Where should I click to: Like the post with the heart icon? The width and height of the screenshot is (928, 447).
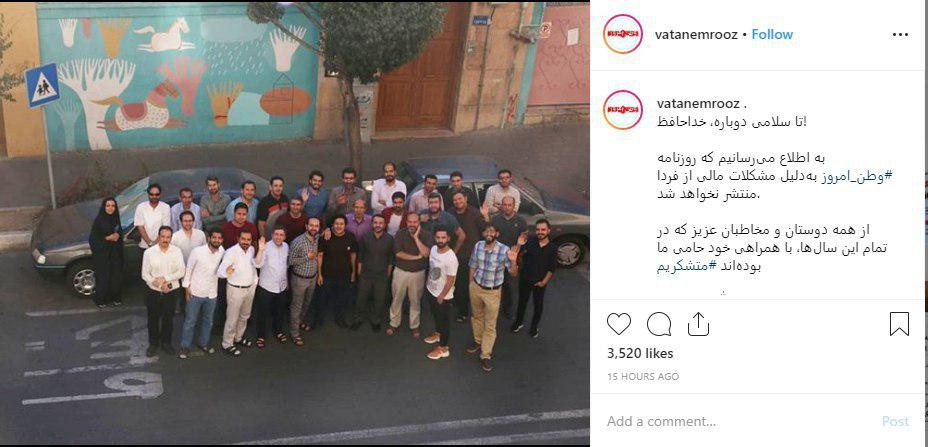618,324
